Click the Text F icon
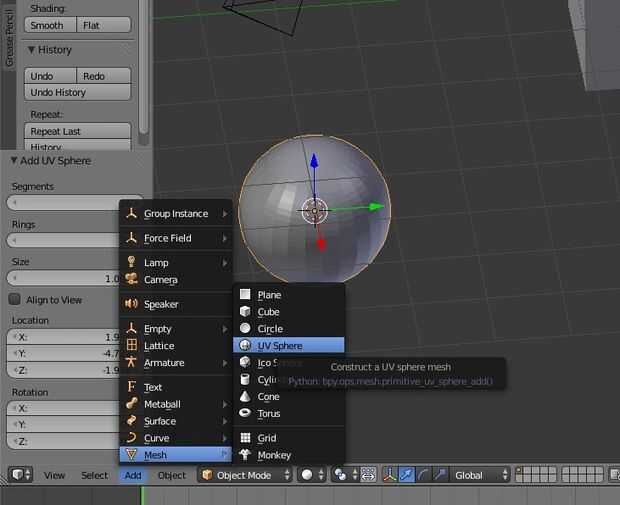620x505 pixels. point(132,386)
